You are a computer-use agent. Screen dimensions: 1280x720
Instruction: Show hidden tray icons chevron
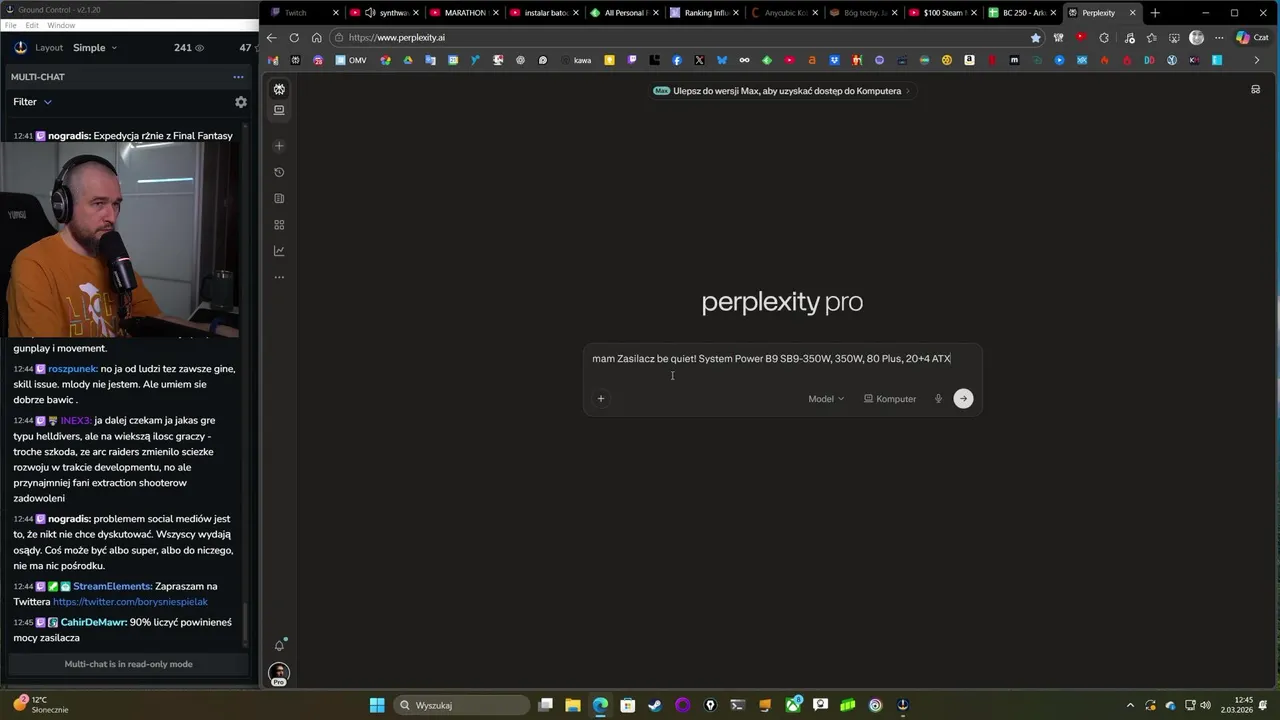pos(1130,705)
